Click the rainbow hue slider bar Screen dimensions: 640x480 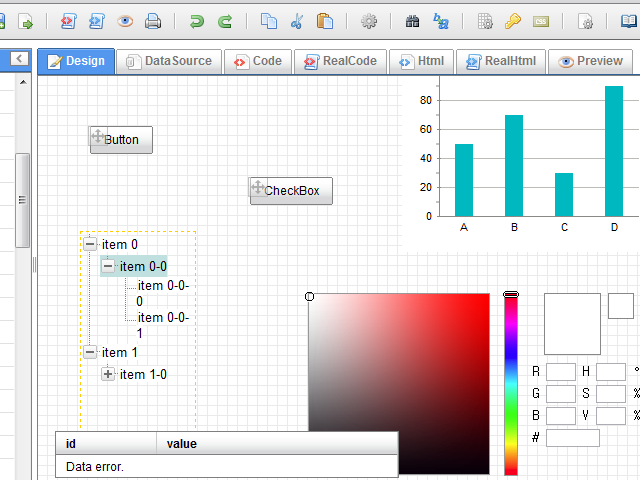tap(511, 385)
